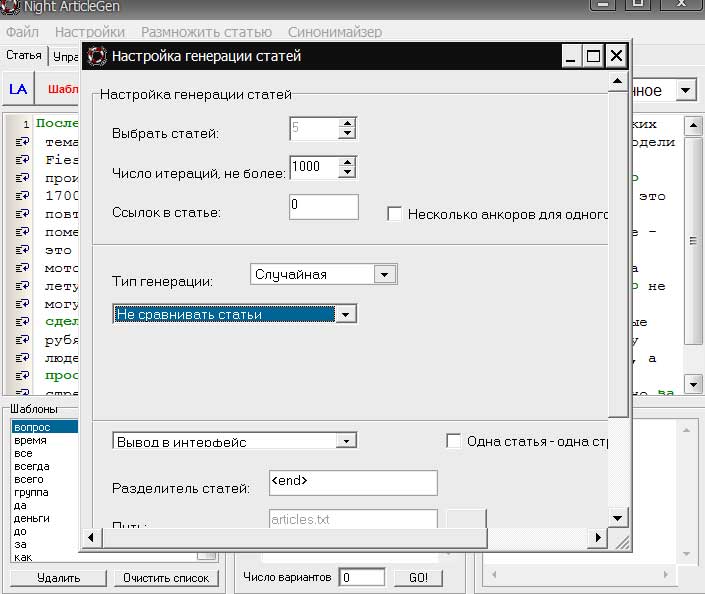Click the dialog's vertical scrollbar thumb

pyautogui.click(x=618, y=254)
